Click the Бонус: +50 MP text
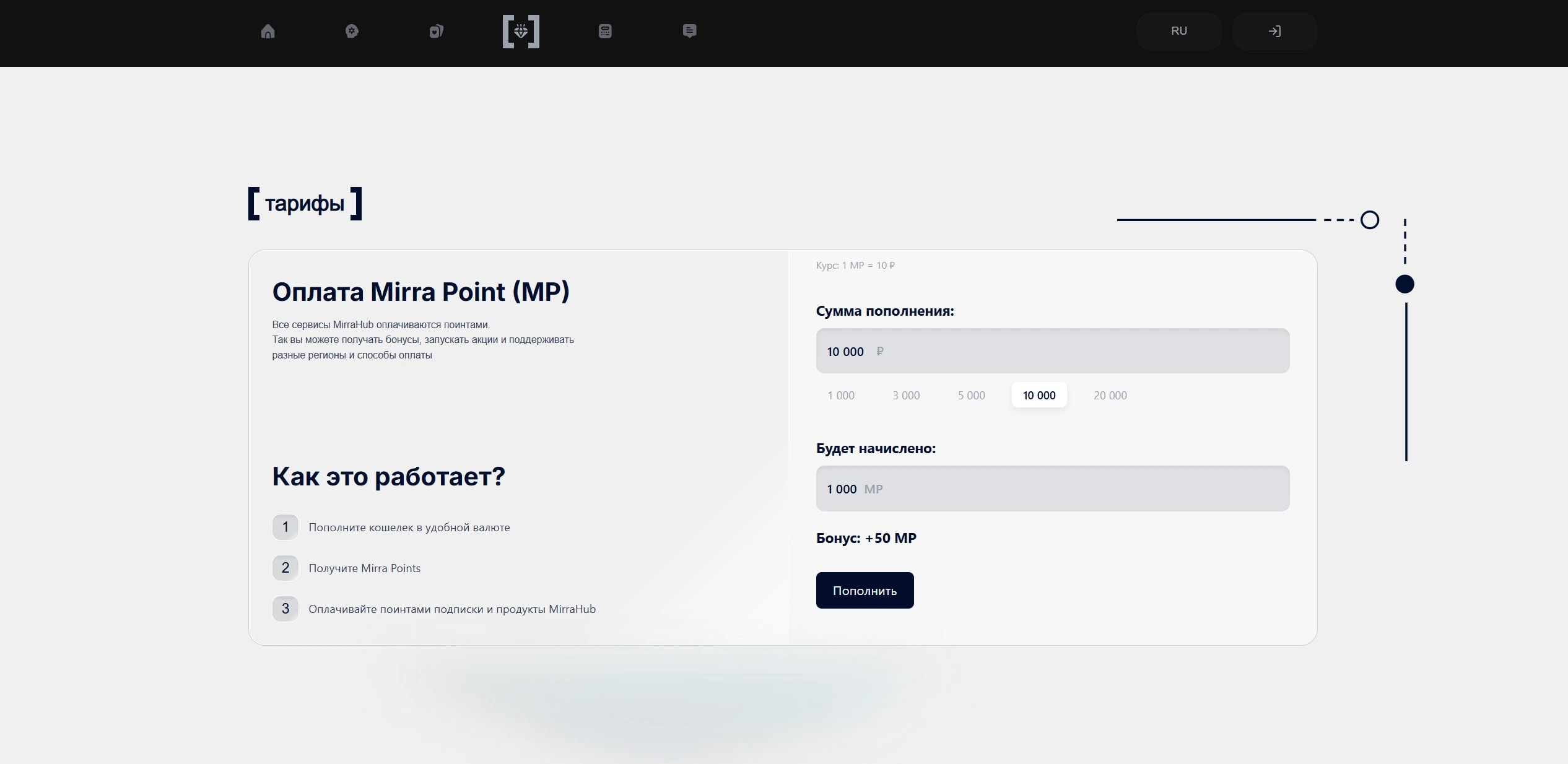 [x=866, y=538]
